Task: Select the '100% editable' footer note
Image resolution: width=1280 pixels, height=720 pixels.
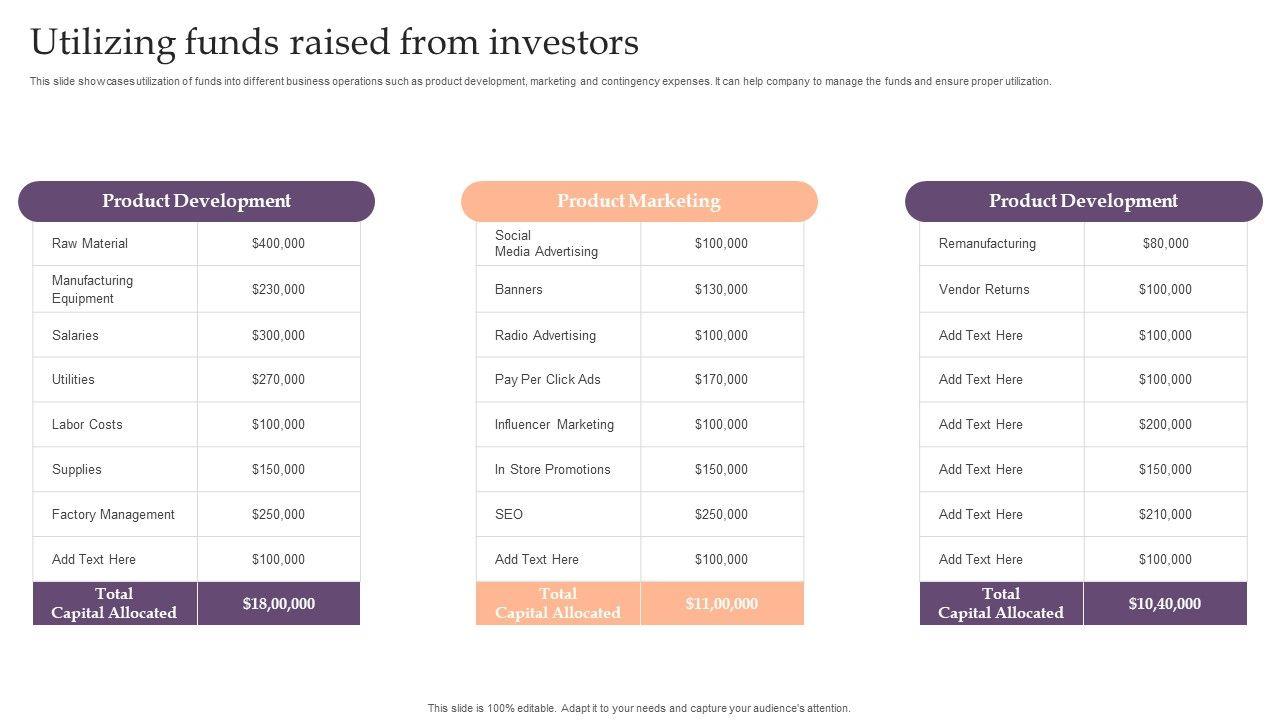Action: 639,708
